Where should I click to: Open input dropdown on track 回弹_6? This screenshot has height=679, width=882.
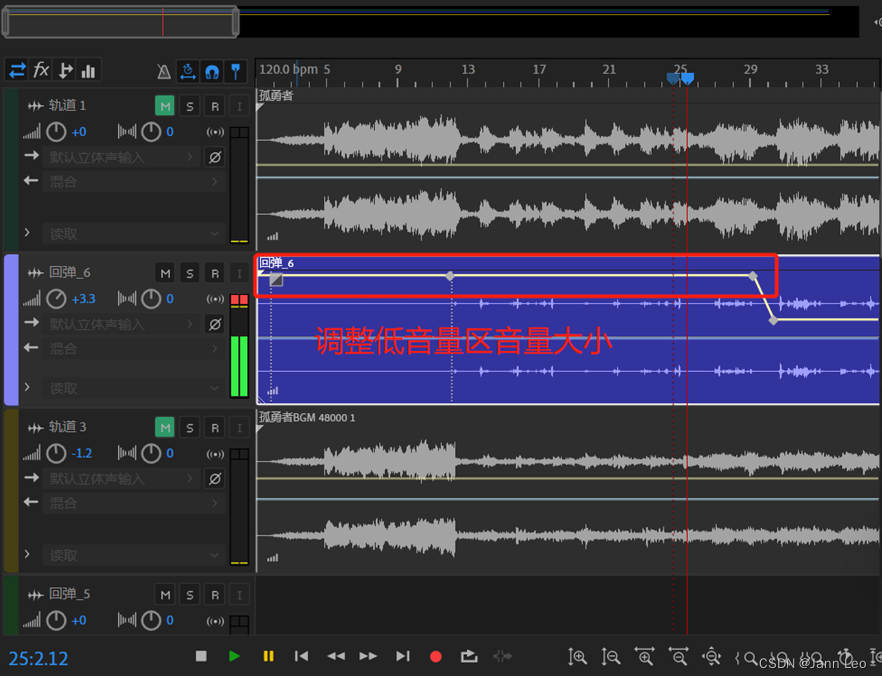122,324
